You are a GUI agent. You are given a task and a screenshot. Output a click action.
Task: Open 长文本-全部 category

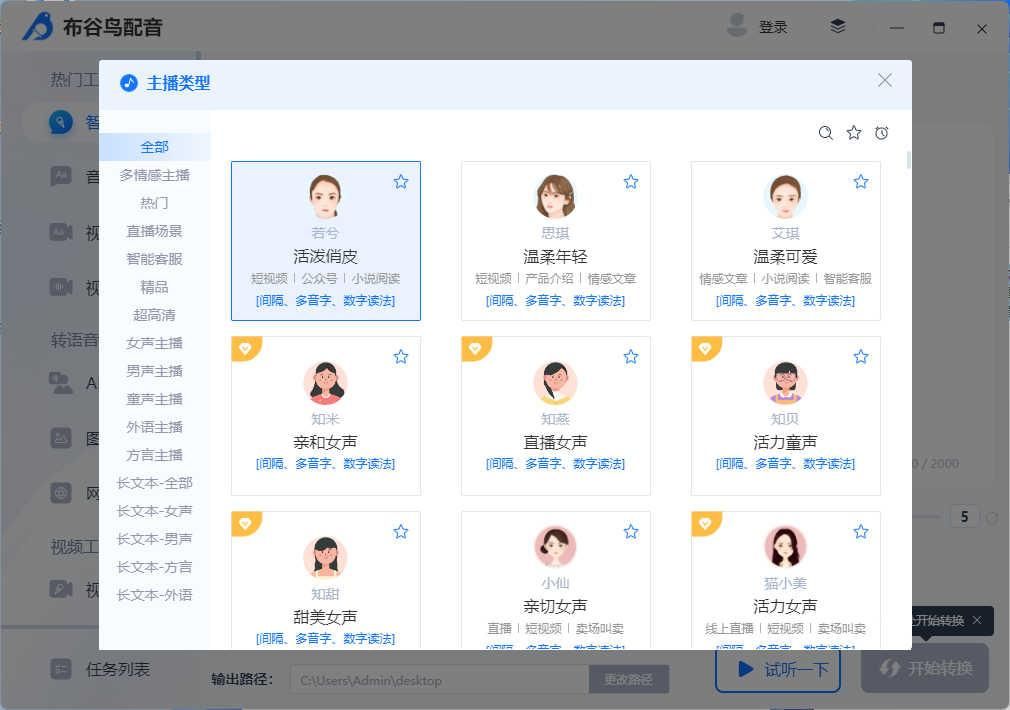(155, 483)
